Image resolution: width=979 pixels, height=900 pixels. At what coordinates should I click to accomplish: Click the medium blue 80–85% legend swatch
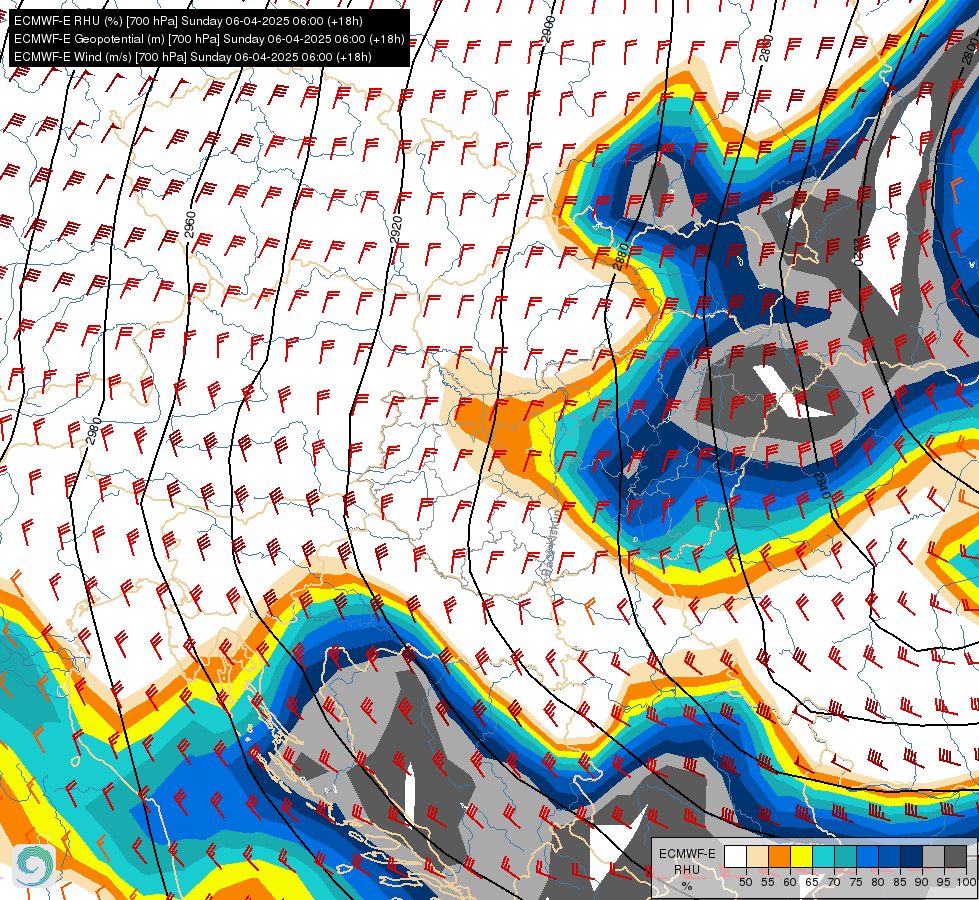point(890,856)
